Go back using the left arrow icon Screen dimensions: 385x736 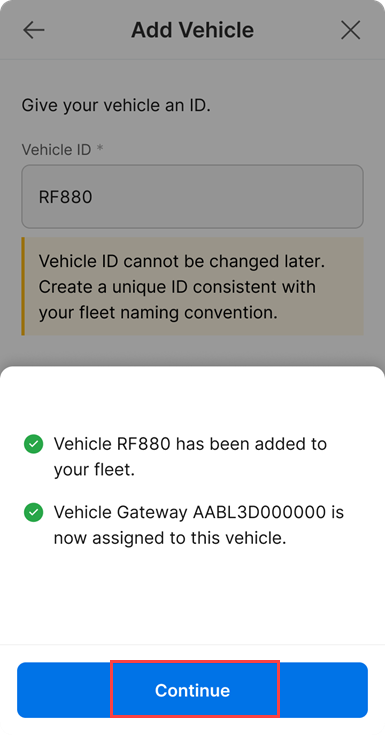click(x=33, y=31)
